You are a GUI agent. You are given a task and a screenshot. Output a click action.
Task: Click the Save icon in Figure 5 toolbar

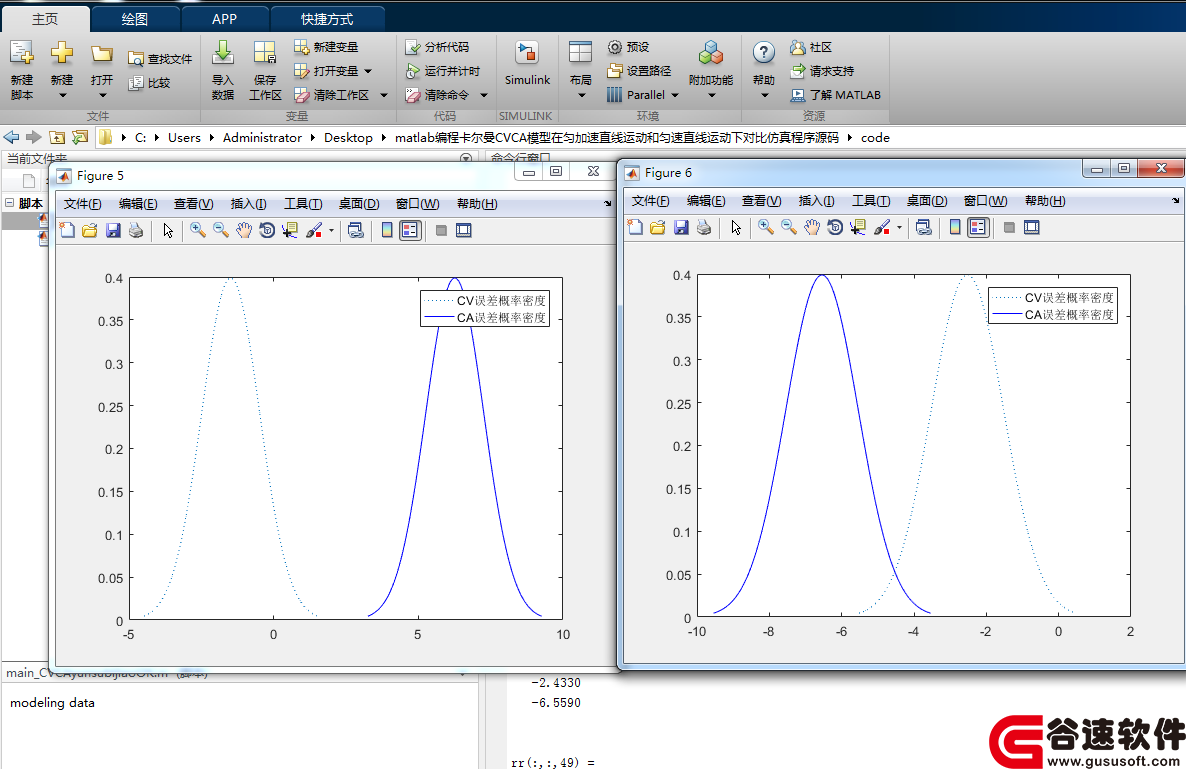pyautogui.click(x=113, y=231)
